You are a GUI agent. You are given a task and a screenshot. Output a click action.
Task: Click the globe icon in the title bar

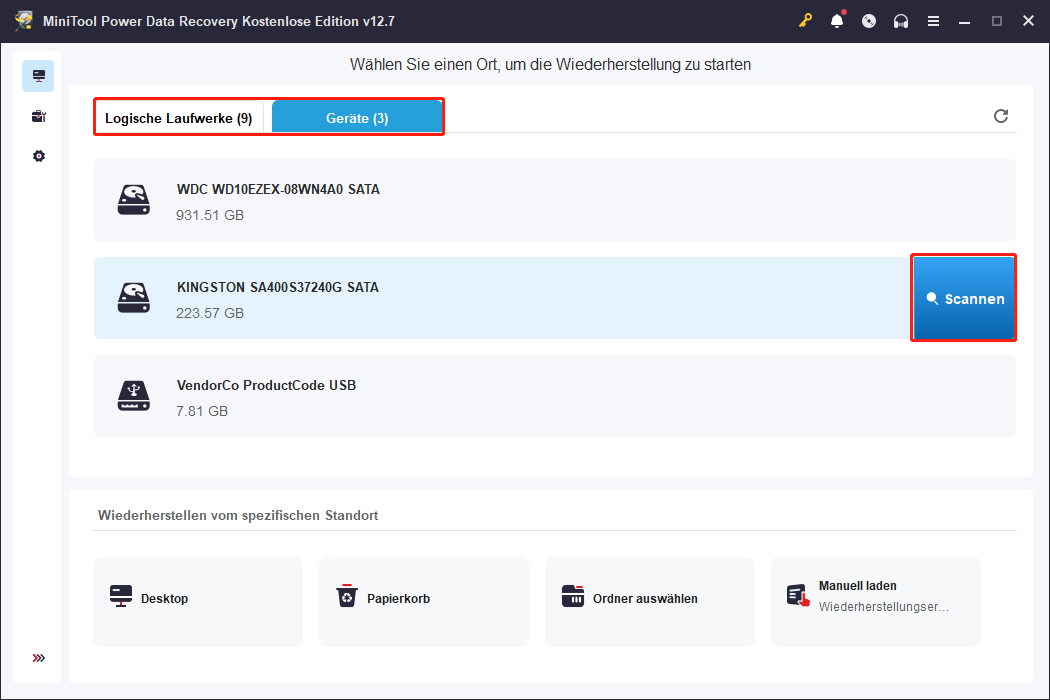click(x=869, y=20)
